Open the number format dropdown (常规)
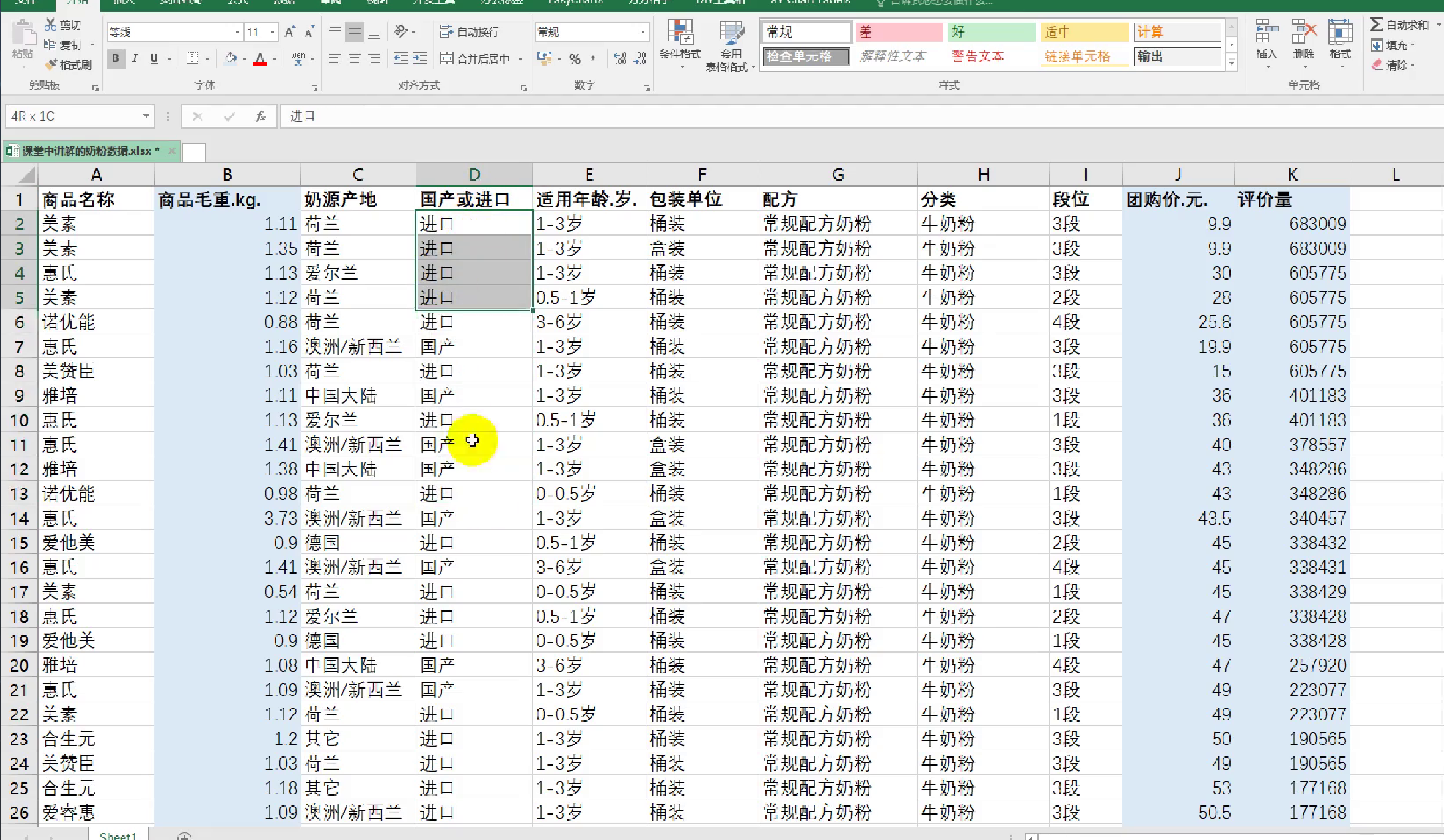Image resolution: width=1444 pixels, height=840 pixels. (643, 32)
